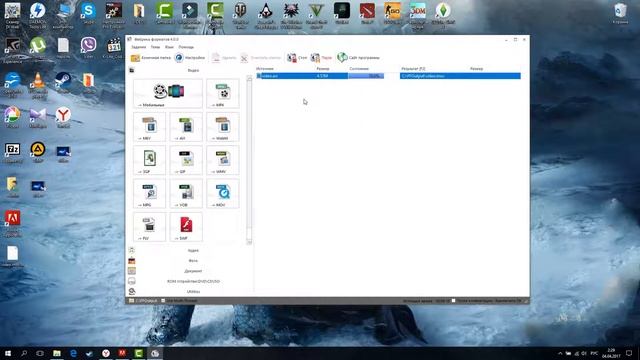Open the Output Folder toolbar button
This screenshot has height=360, width=640.
pos(151,58)
